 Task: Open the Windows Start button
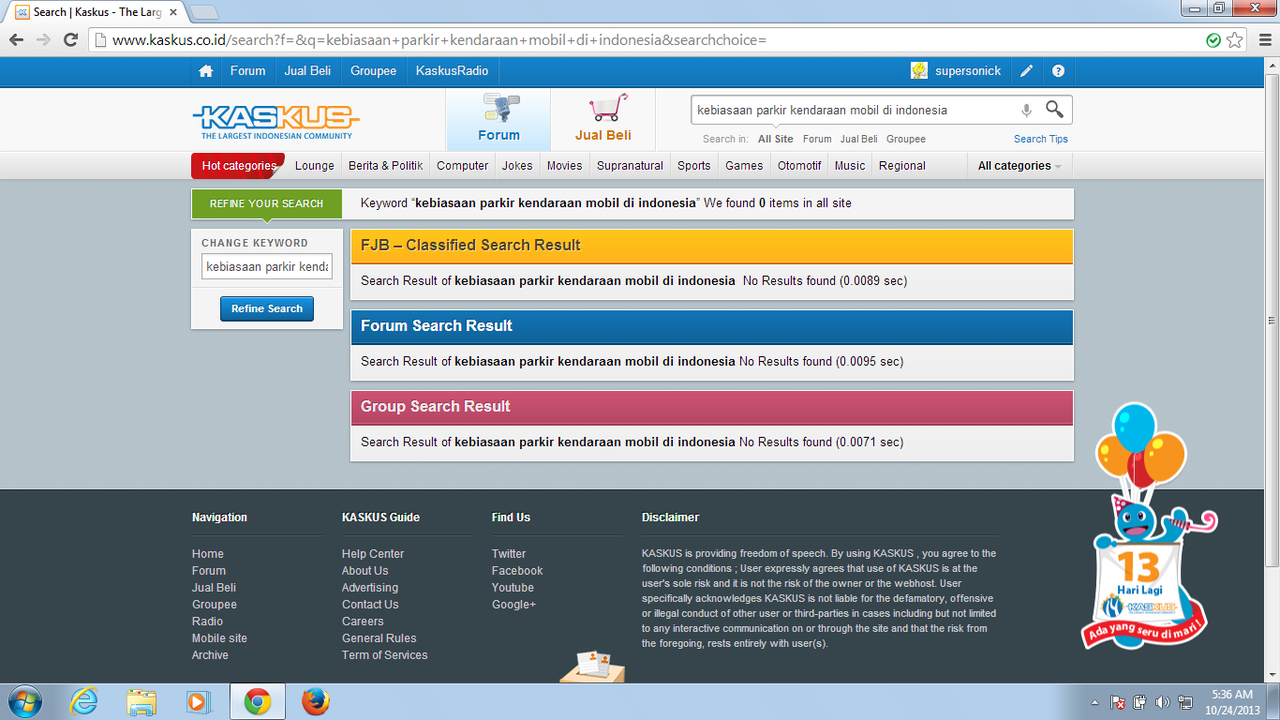point(23,701)
